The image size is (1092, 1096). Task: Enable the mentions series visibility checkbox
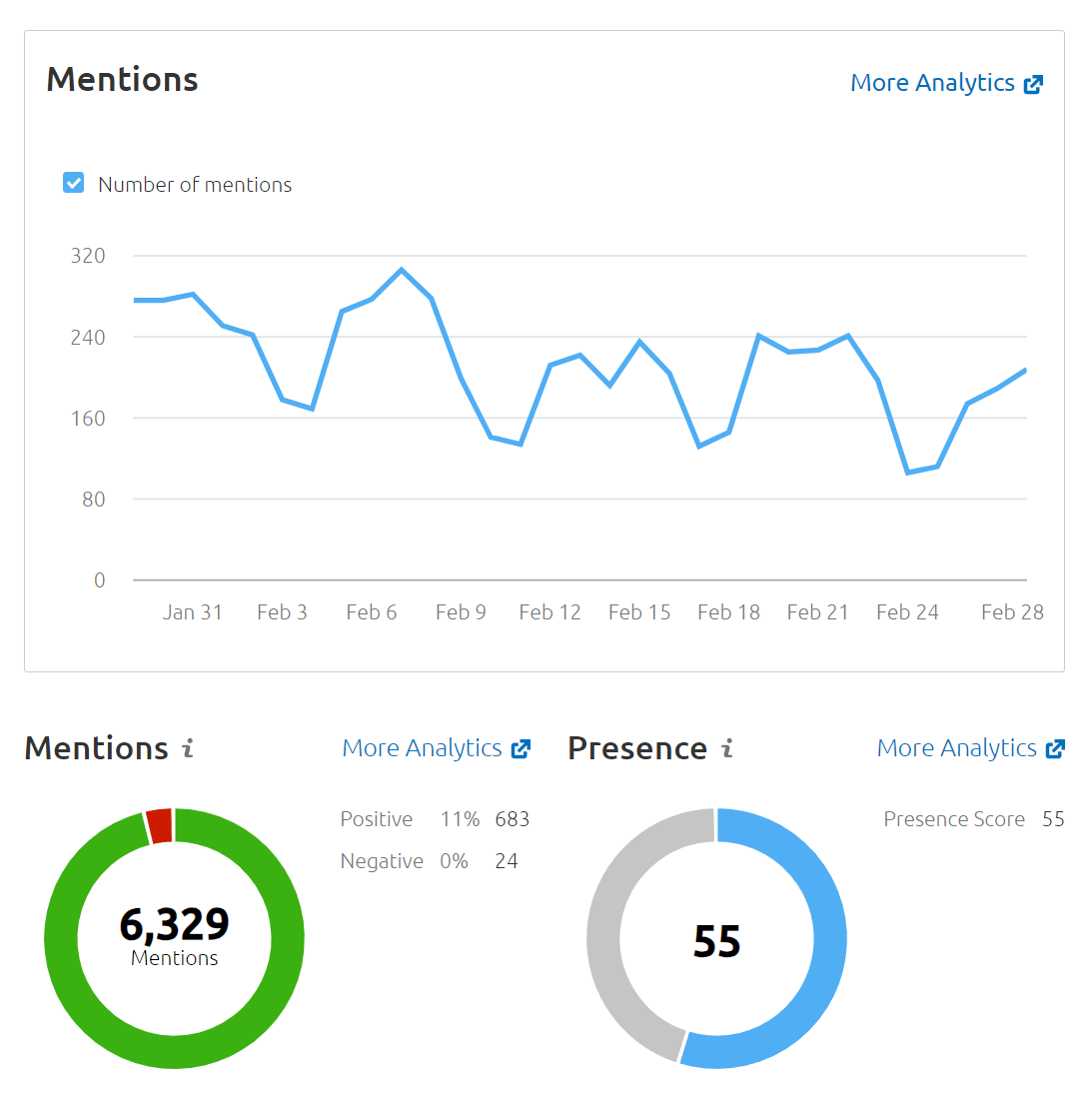pos(73,183)
